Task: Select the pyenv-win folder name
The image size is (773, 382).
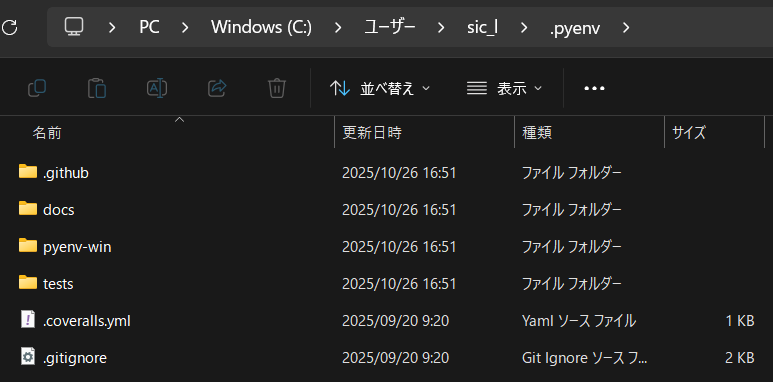Action: (77, 247)
